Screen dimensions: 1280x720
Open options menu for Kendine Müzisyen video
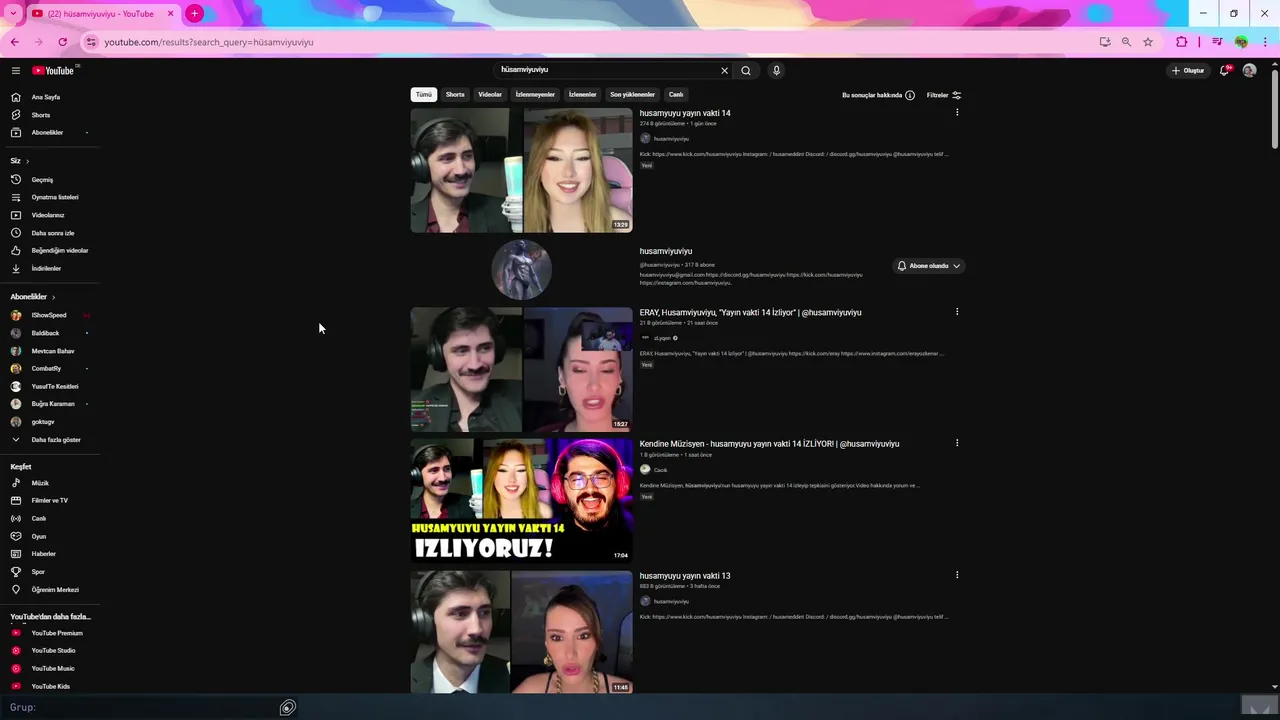pyautogui.click(x=957, y=442)
